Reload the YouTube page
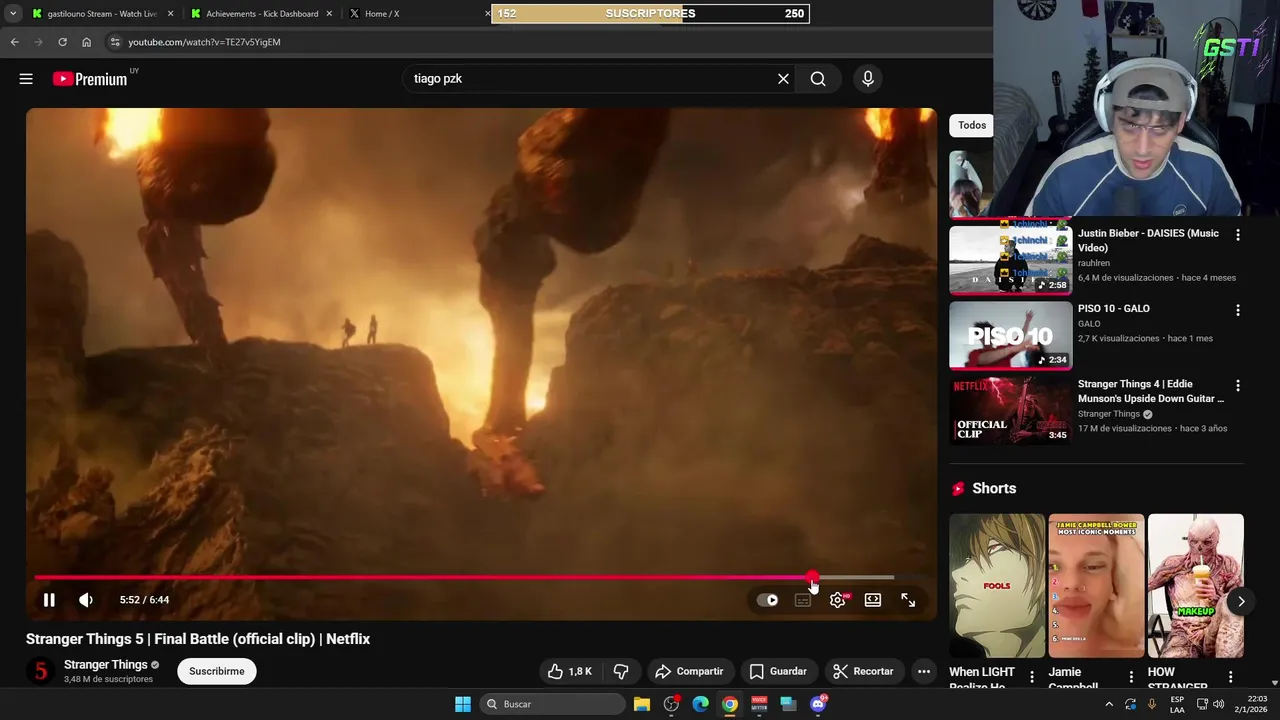Viewport: 1280px width, 720px height. (62, 42)
